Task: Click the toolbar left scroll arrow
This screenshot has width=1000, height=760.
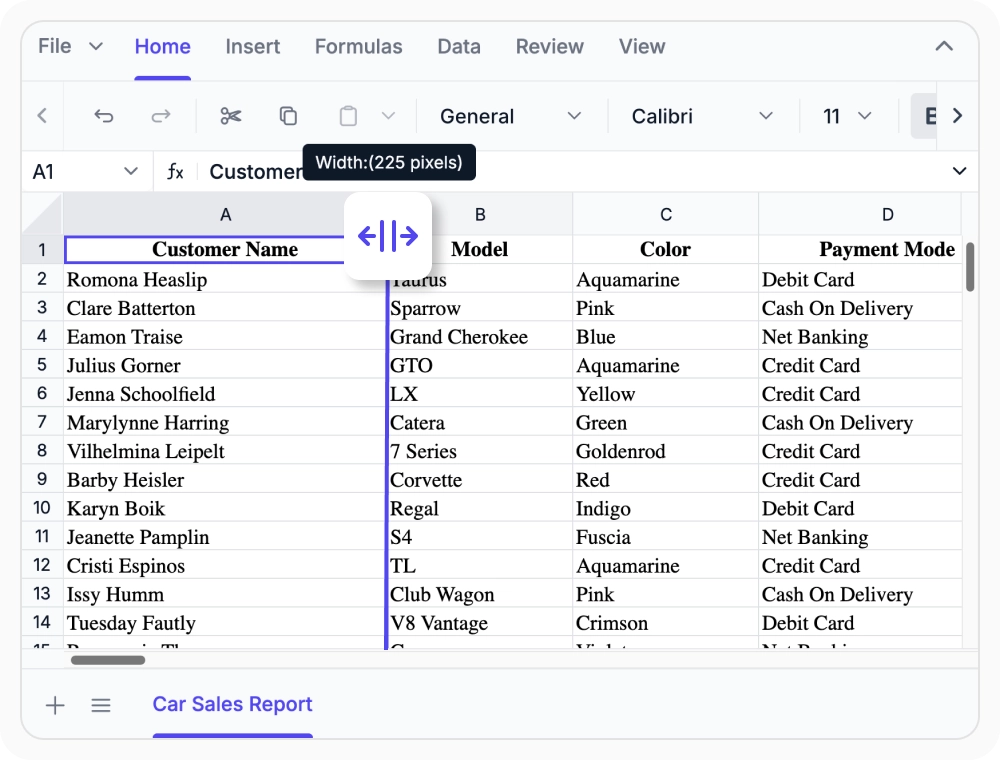Action: pyautogui.click(x=42, y=116)
